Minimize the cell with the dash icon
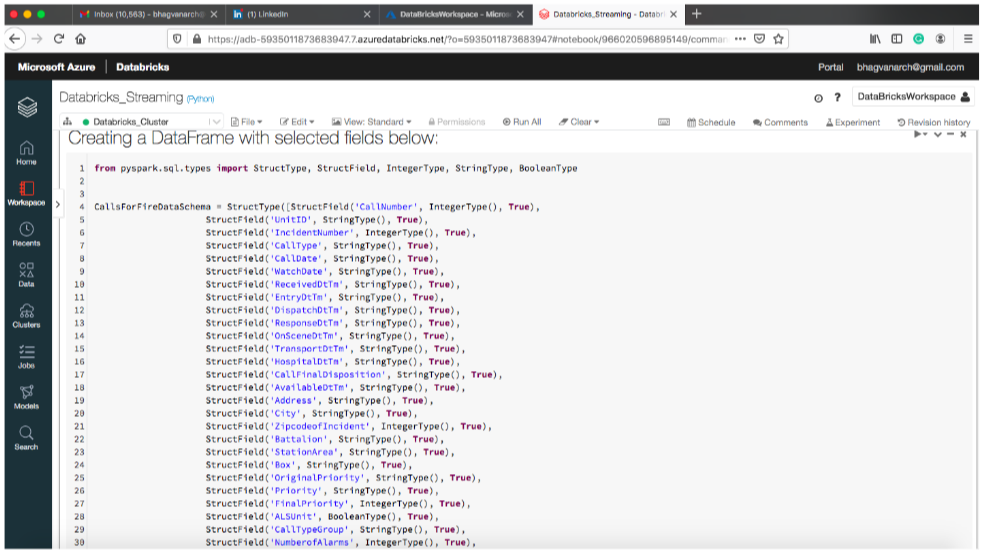The width and height of the screenshot is (982, 552). point(951,134)
